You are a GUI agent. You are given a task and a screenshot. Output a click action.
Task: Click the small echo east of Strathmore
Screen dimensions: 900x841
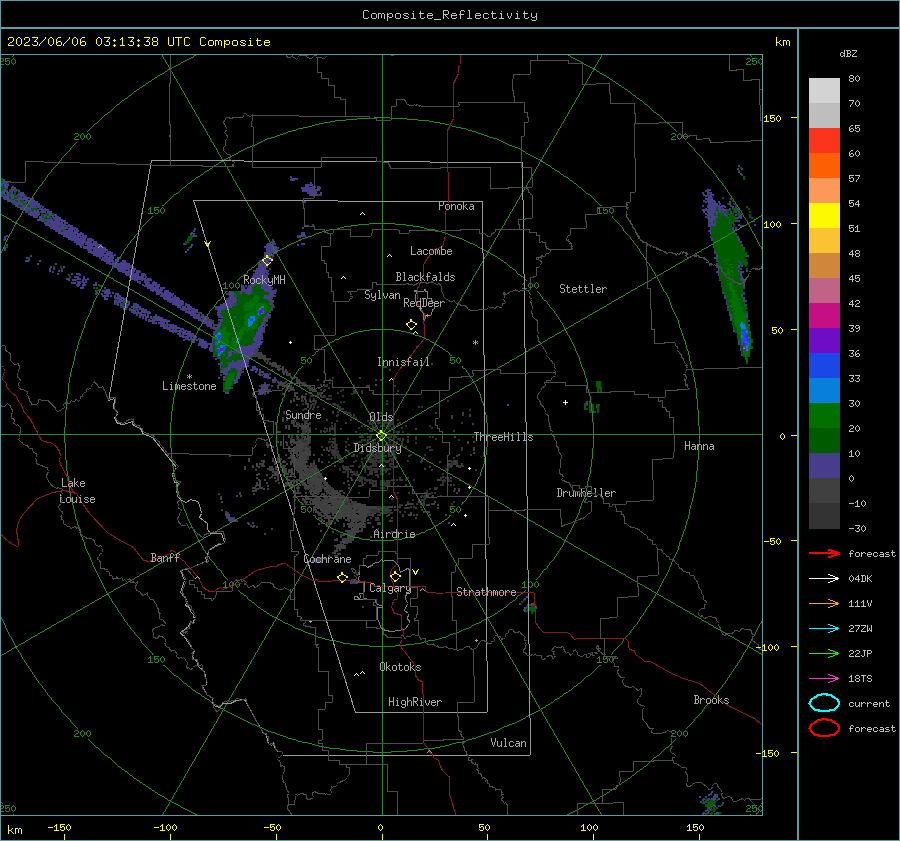[530, 607]
